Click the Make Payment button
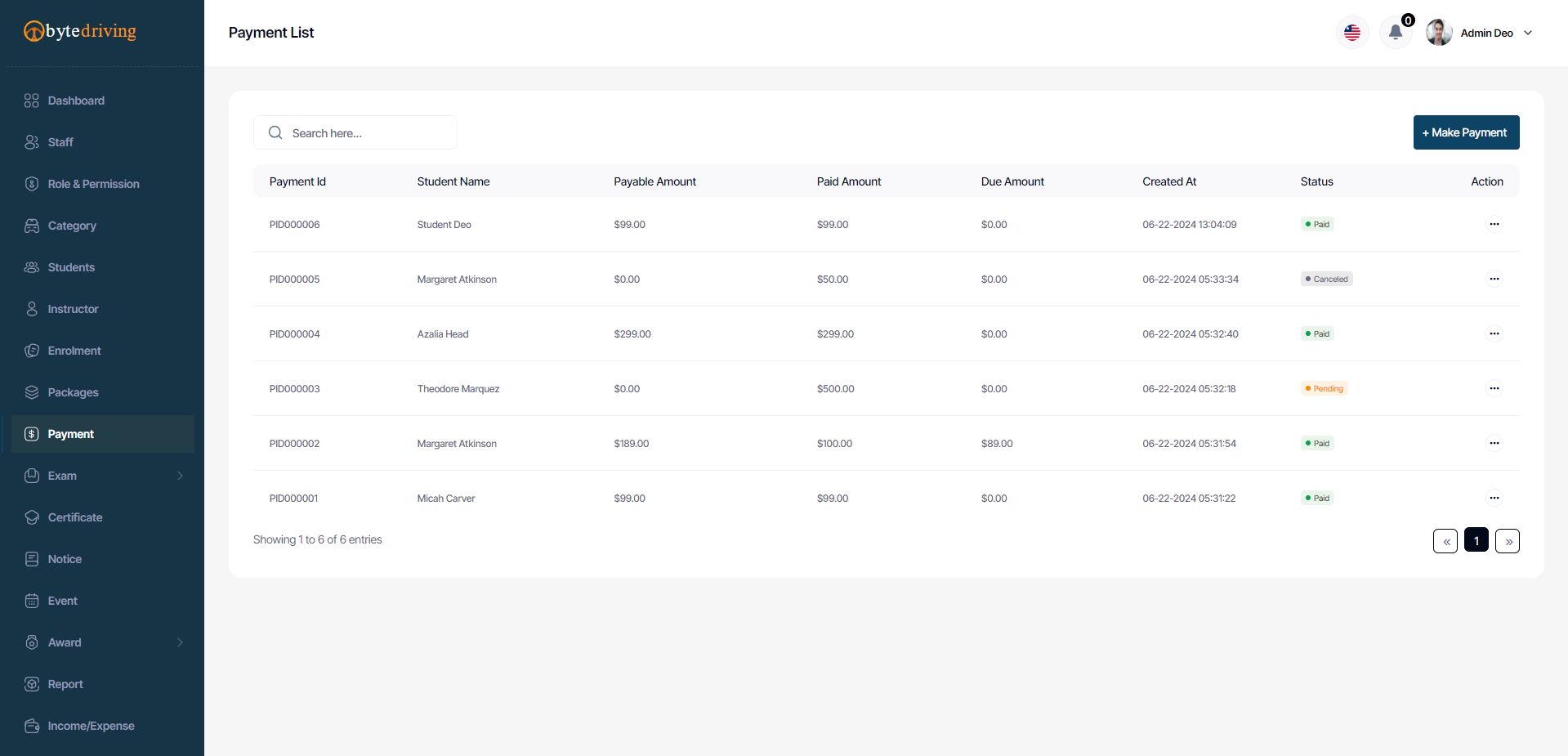Image resolution: width=1568 pixels, height=756 pixels. pos(1466,132)
